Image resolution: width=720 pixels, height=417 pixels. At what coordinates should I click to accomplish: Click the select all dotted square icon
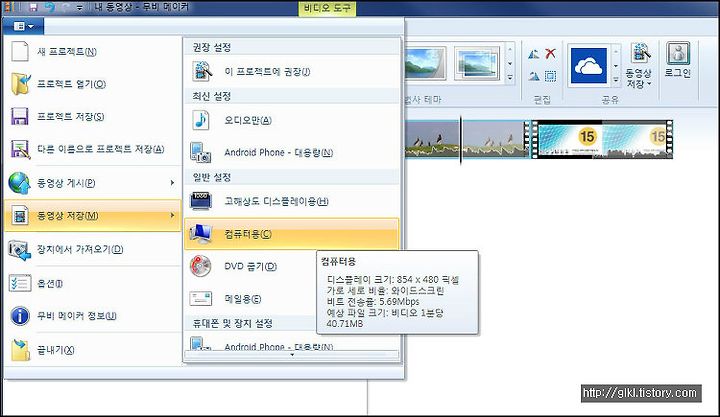(x=550, y=76)
